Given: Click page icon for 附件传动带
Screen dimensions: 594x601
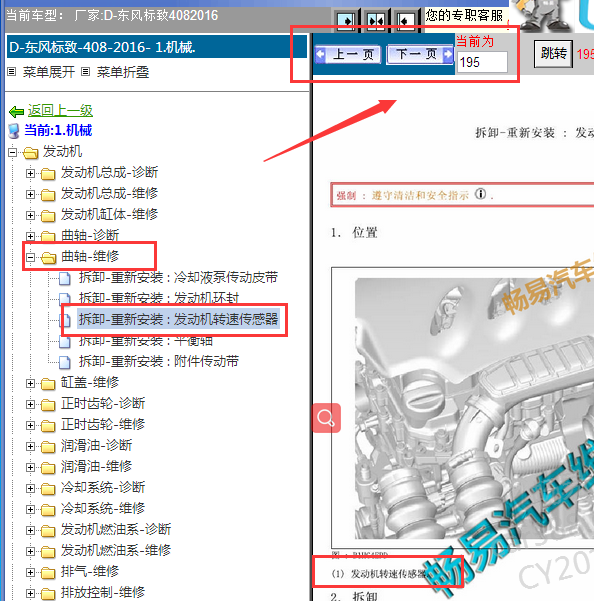Looking at the screenshot, I should (65, 362).
